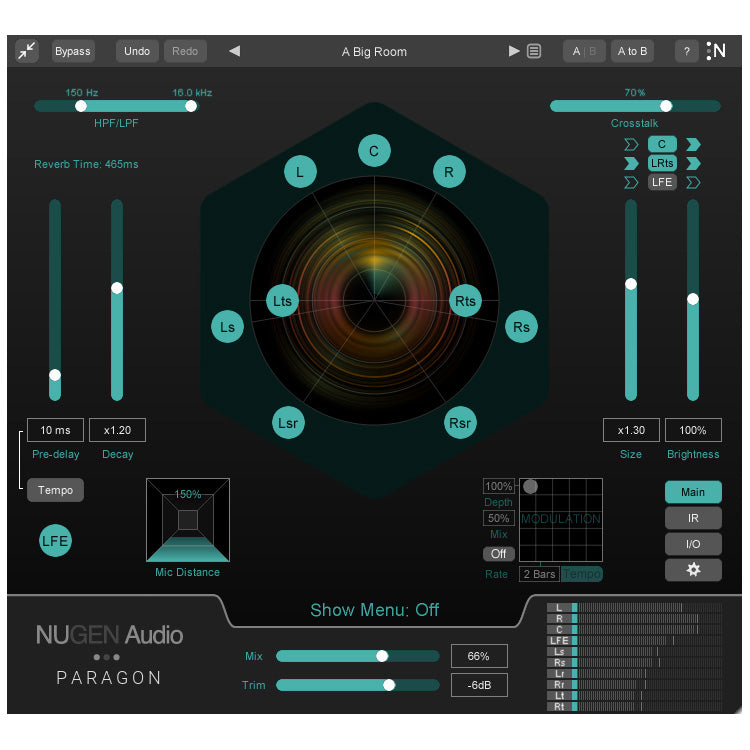Click the Mic Distance room display
This screenshot has width=750, height=750.
pyautogui.click(x=188, y=520)
